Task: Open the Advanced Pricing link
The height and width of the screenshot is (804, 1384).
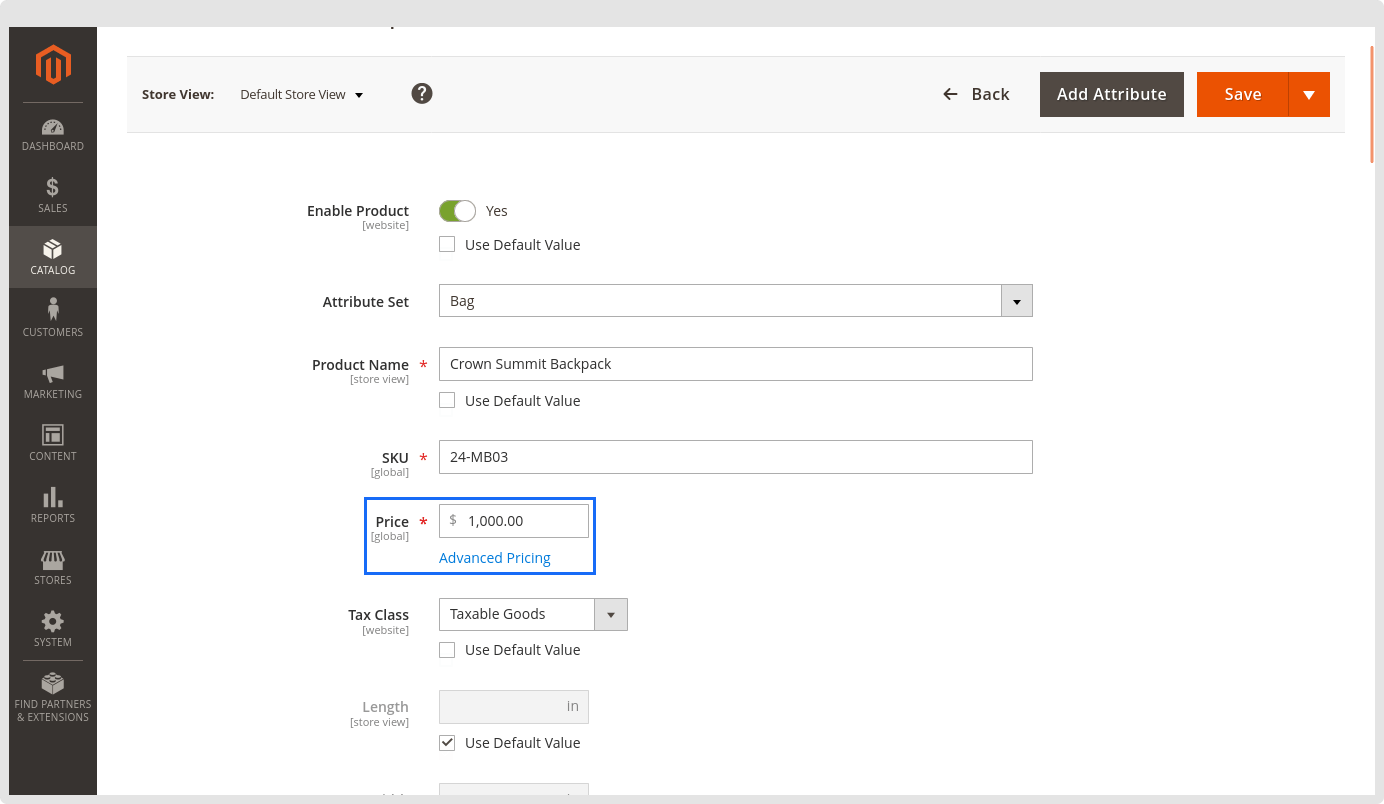Action: 494,558
